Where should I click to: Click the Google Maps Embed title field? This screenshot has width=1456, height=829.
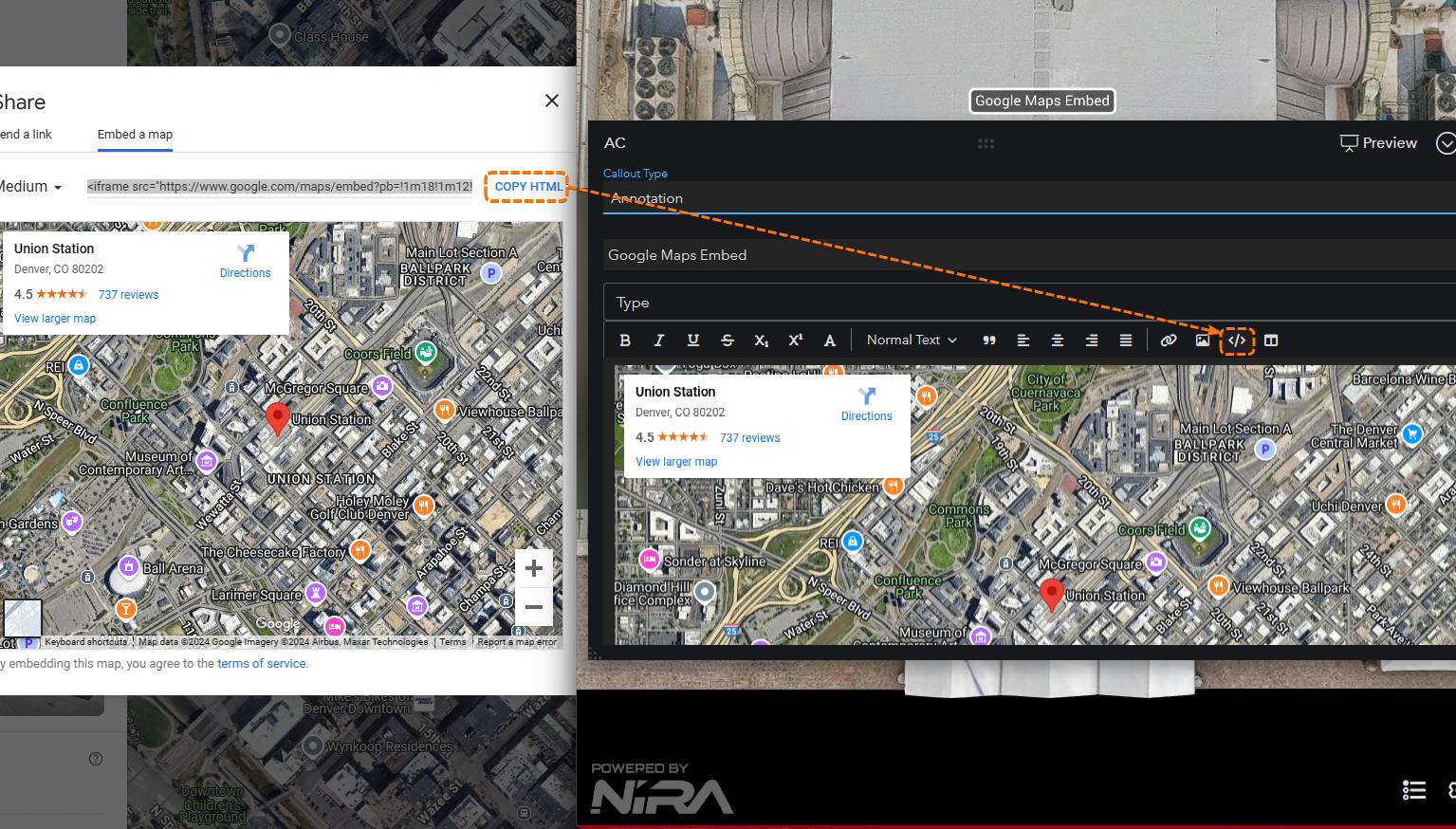[1029, 255]
